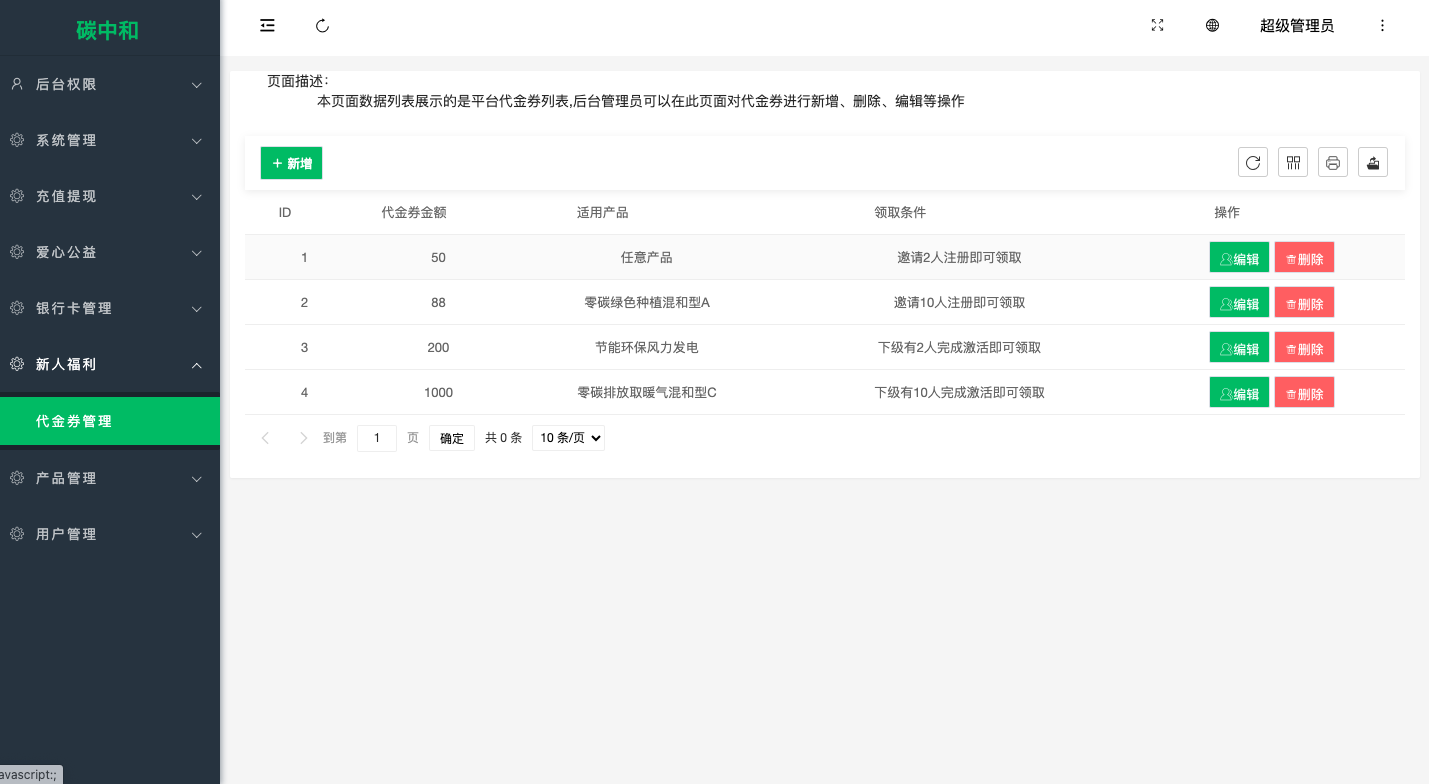The height and width of the screenshot is (784, 1429).
Task: Export the table data with export icon
Action: pyautogui.click(x=1372, y=162)
